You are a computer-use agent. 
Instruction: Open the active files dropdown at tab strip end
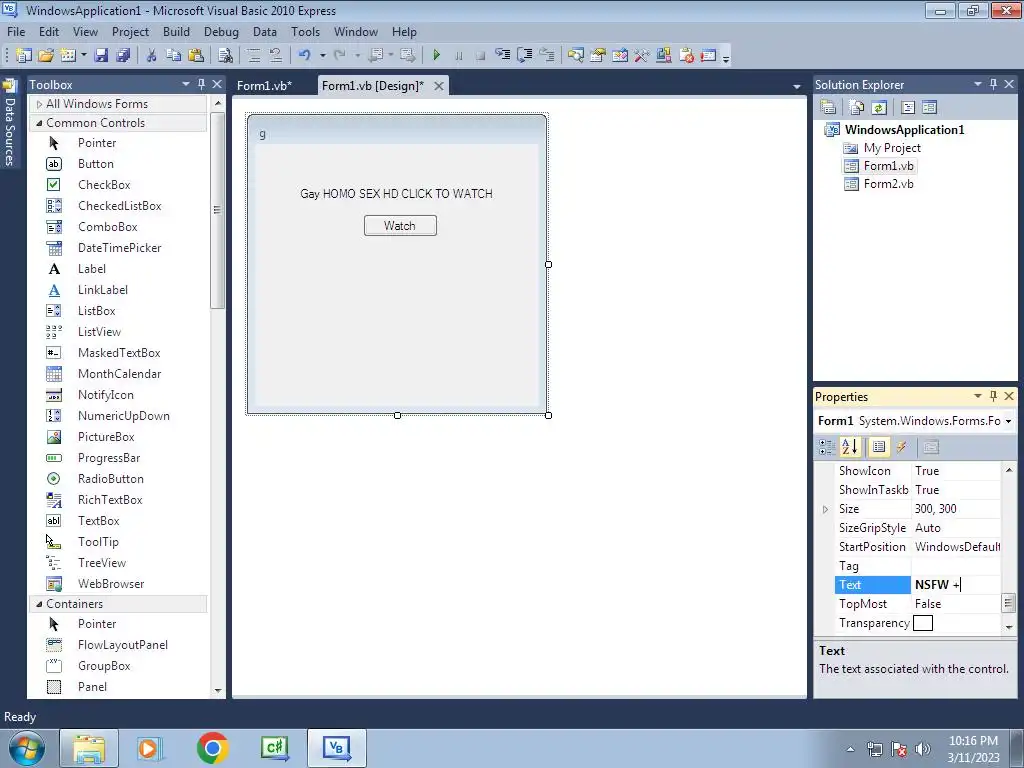pyautogui.click(x=797, y=86)
